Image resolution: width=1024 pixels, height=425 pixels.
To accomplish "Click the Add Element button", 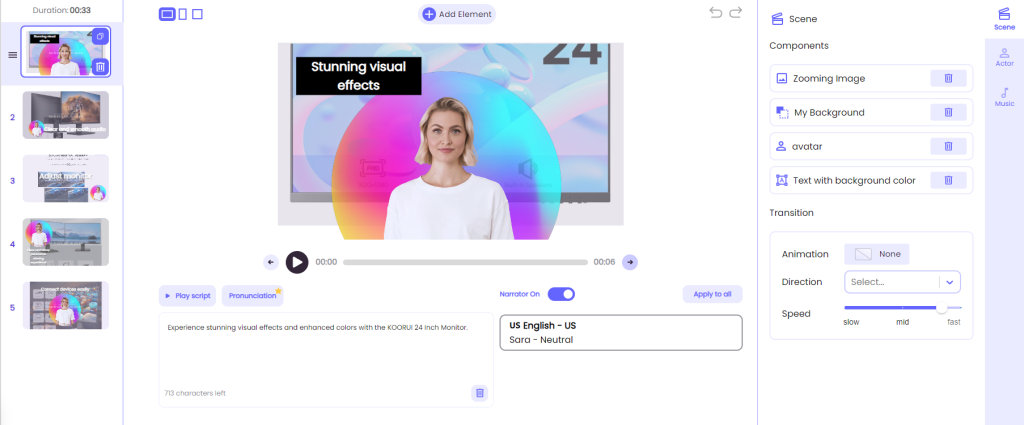I will [456, 14].
